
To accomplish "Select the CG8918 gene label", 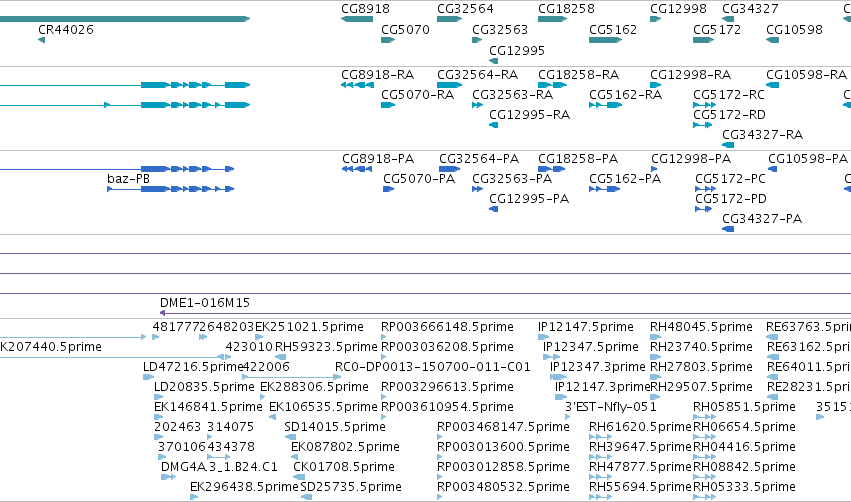I will click(x=365, y=9).
